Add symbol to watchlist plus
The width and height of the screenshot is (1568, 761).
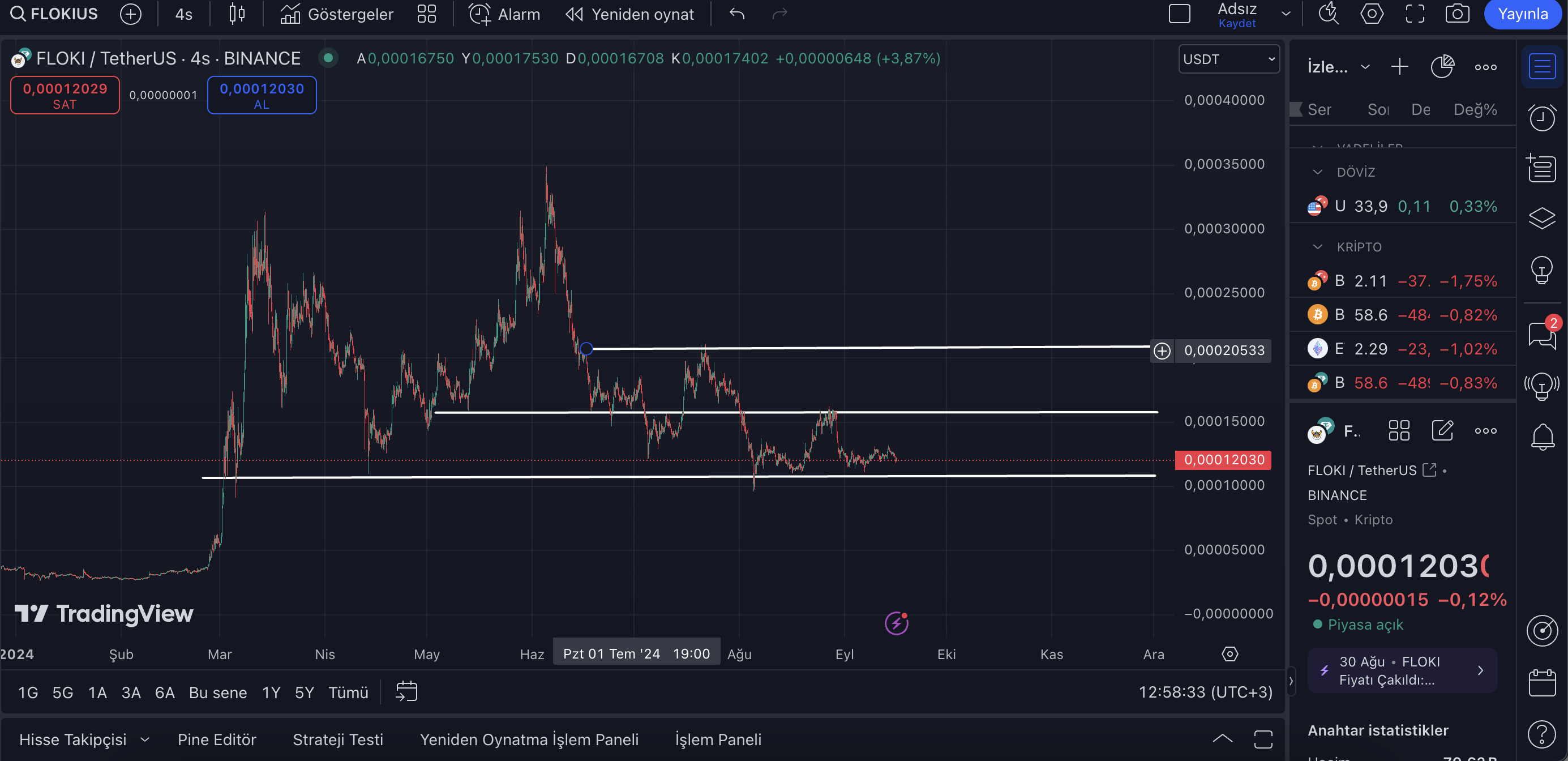pos(1399,66)
